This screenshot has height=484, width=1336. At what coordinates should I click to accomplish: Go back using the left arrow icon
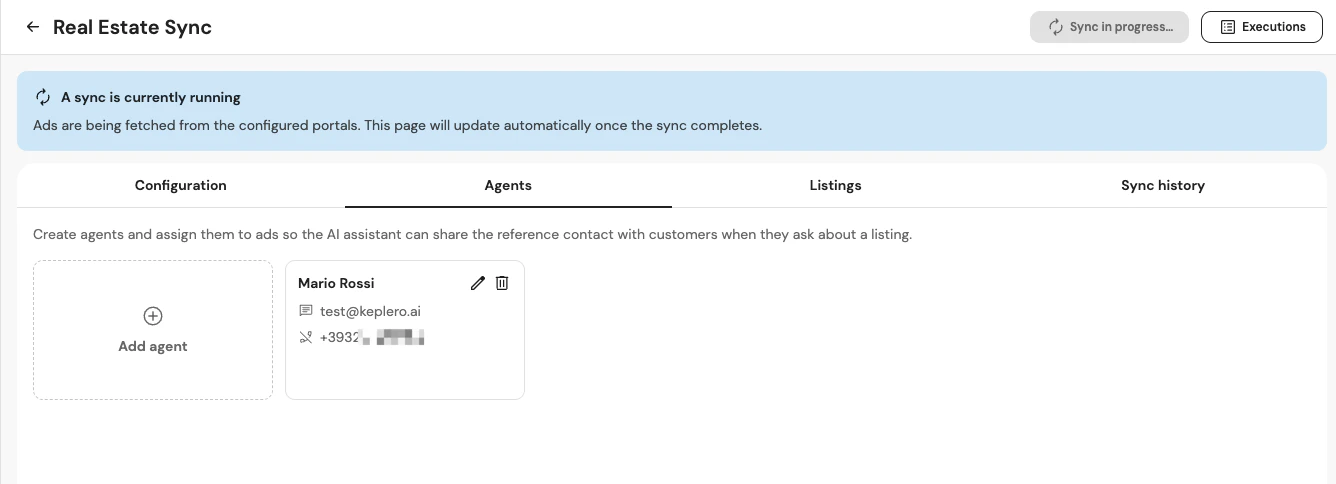(33, 27)
